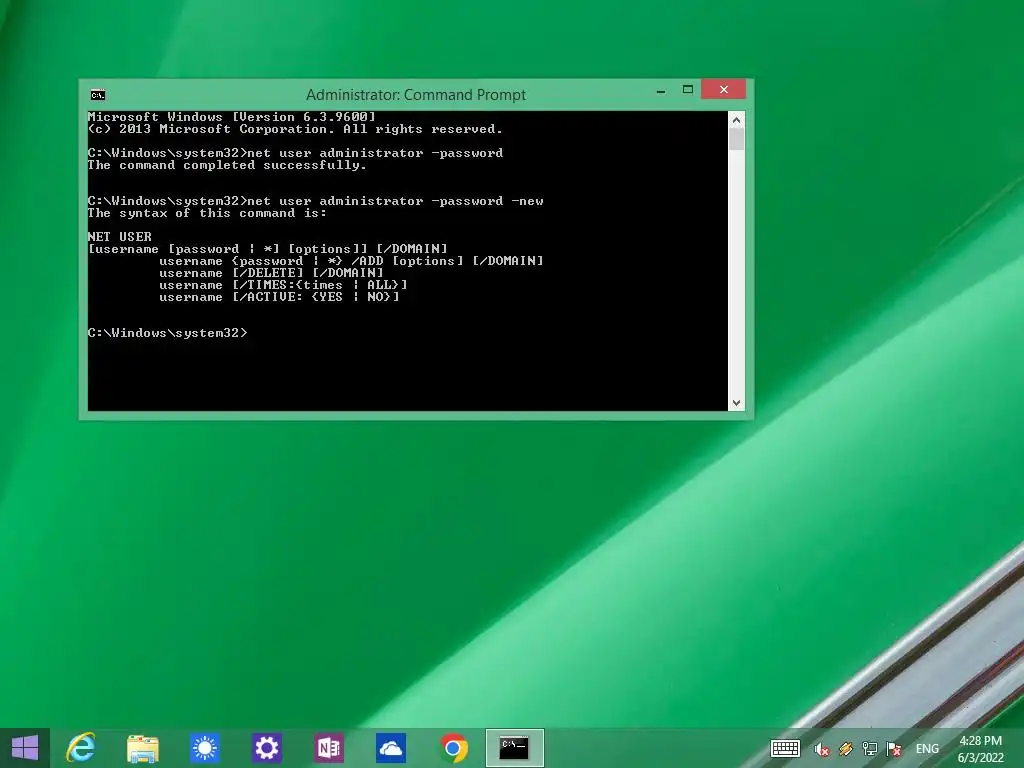Launch OneNote from the taskbar
This screenshot has height=768, width=1024.
(x=328, y=748)
